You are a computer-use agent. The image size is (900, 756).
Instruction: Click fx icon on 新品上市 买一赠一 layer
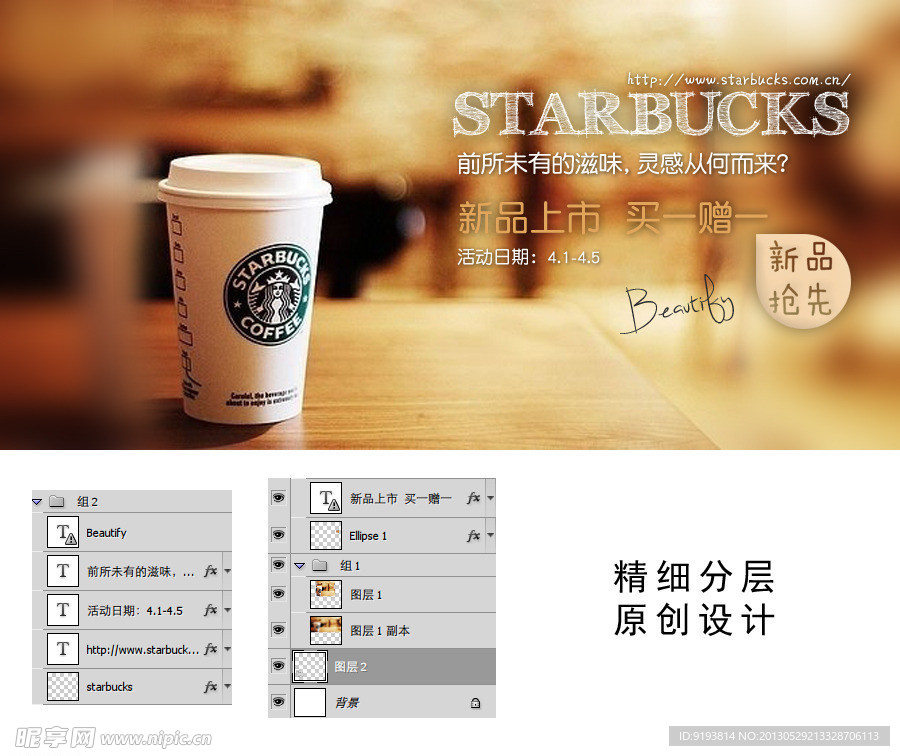point(473,498)
